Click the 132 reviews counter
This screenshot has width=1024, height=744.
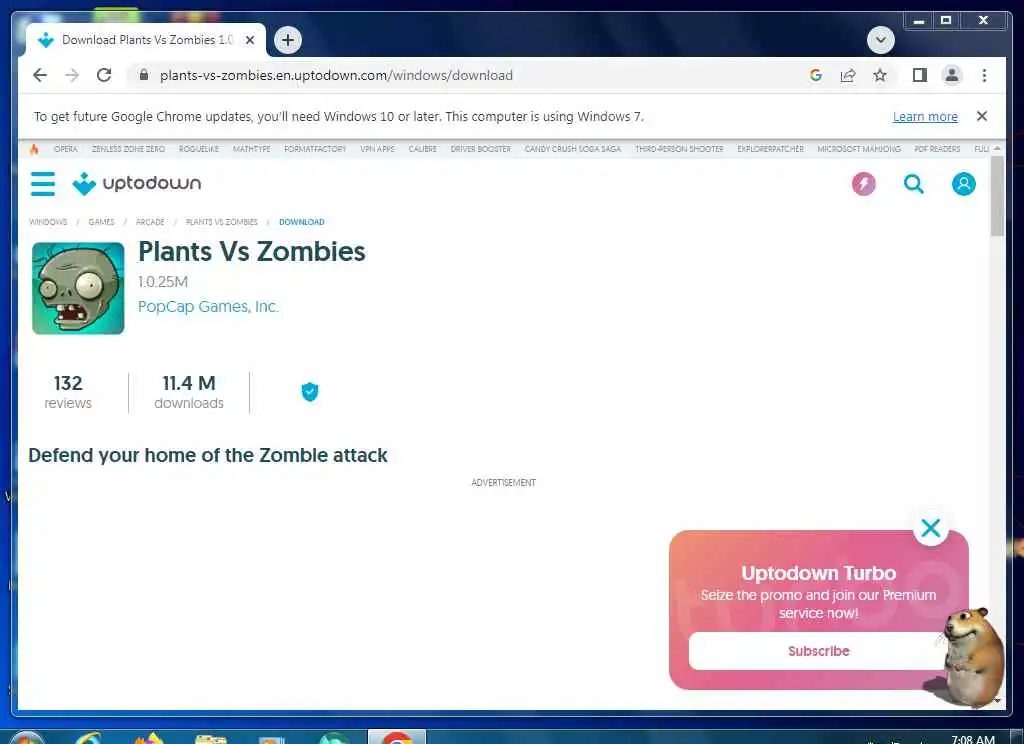click(68, 392)
